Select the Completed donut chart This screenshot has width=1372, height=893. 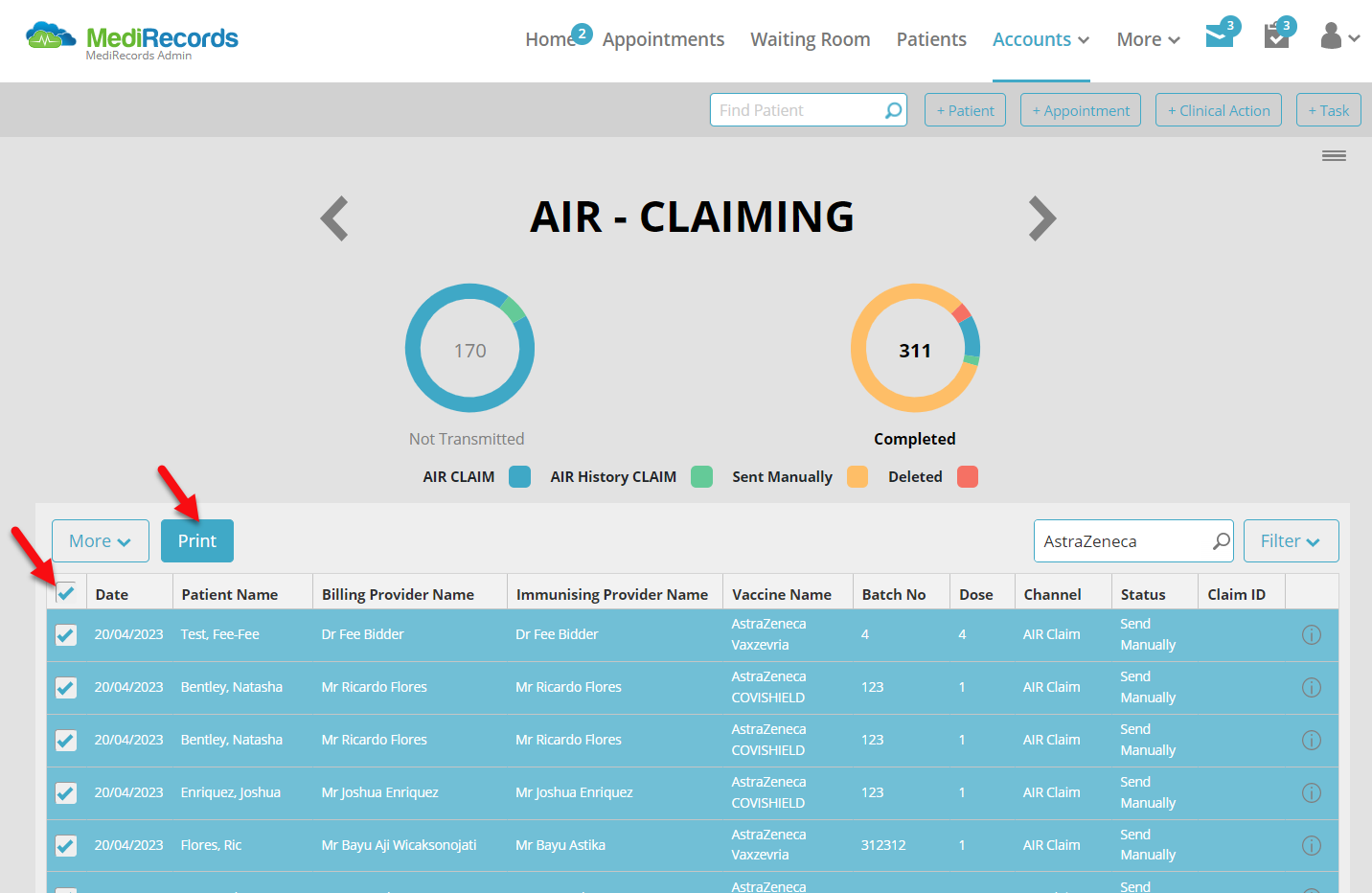[x=915, y=348]
